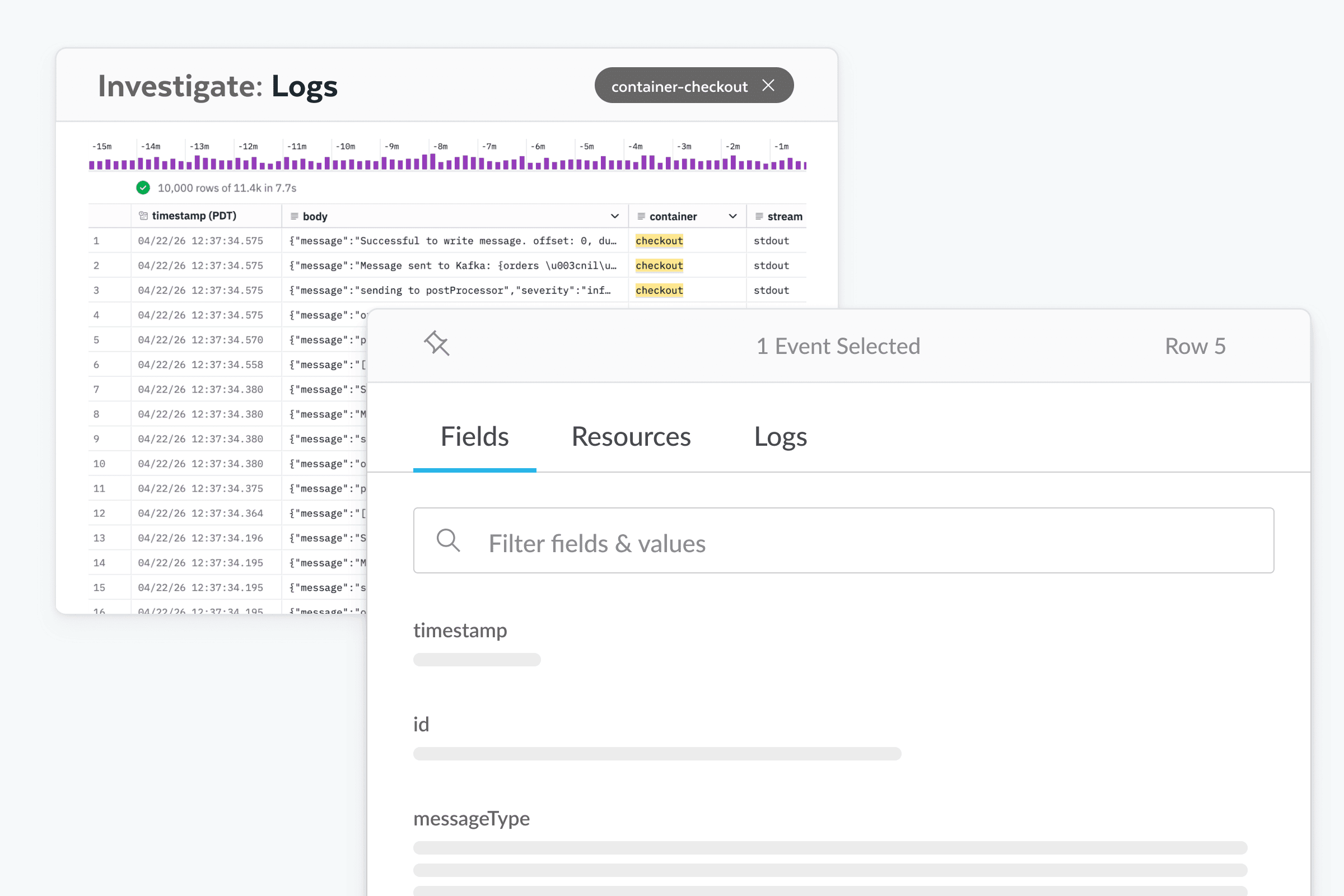
Task: Select the container-checkout filter chip label
Action: tap(679, 87)
